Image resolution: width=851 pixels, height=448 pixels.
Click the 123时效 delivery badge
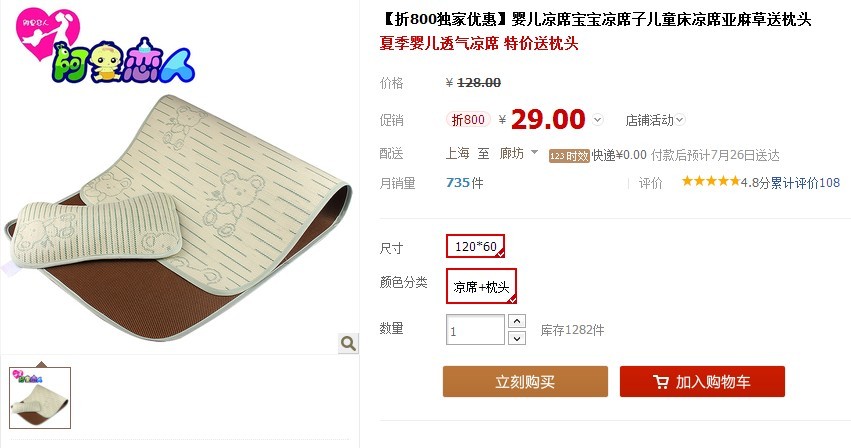[569, 156]
